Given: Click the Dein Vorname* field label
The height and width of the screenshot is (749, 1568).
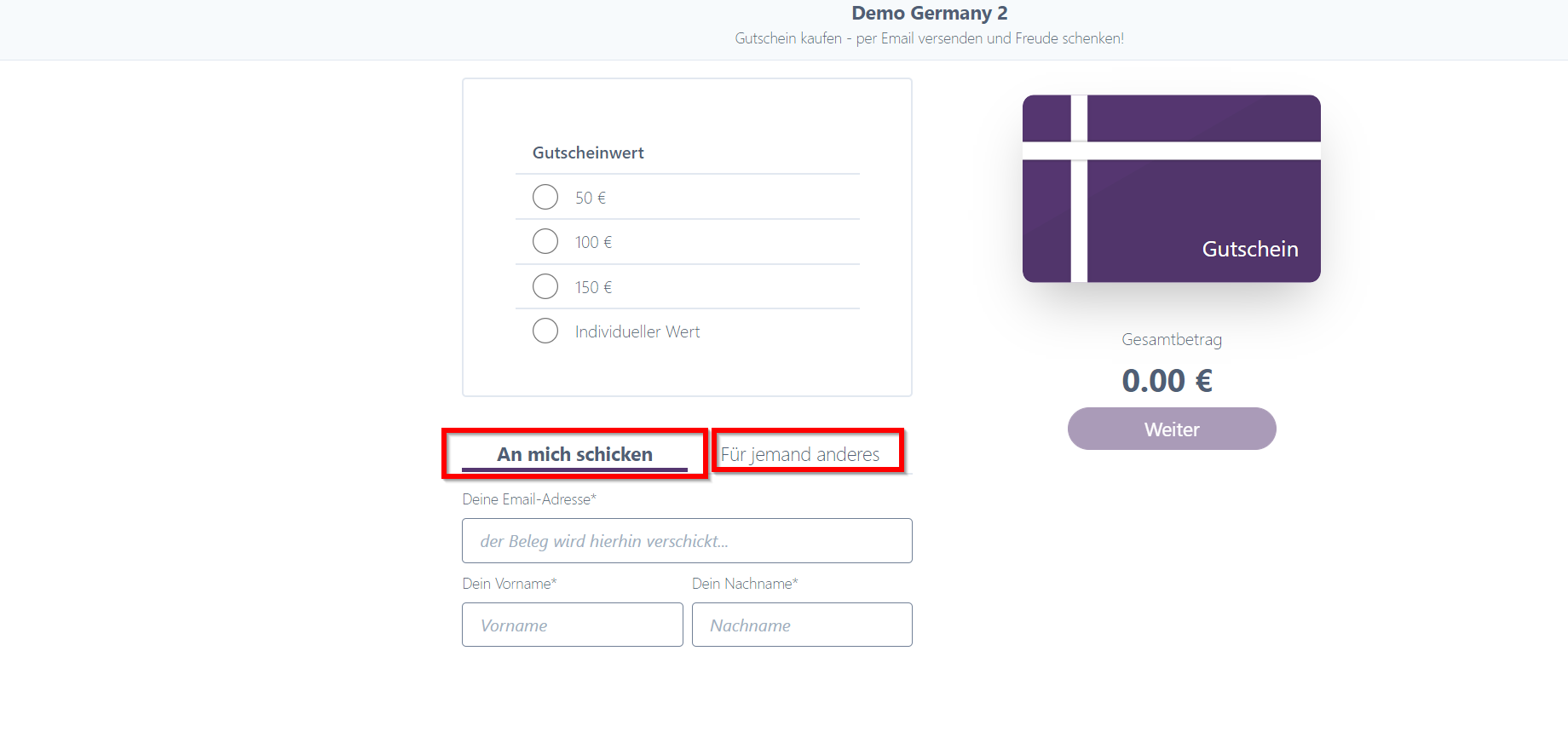Looking at the screenshot, I should point(510,584).
